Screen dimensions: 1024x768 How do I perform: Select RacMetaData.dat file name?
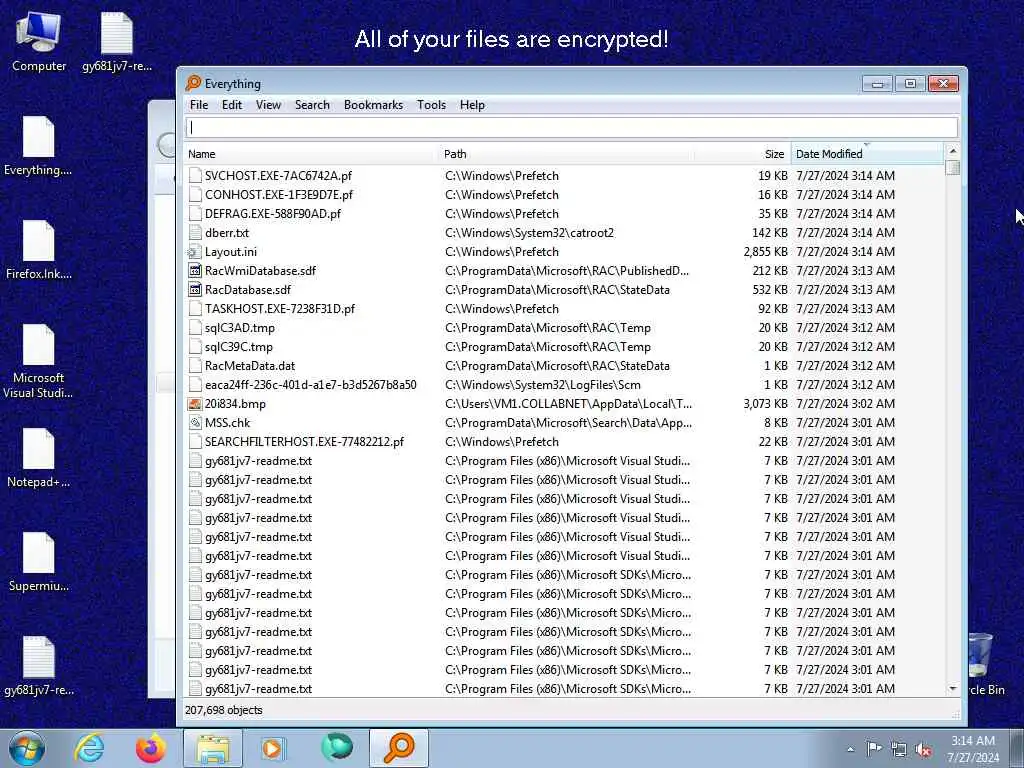(x=250, y=366)
